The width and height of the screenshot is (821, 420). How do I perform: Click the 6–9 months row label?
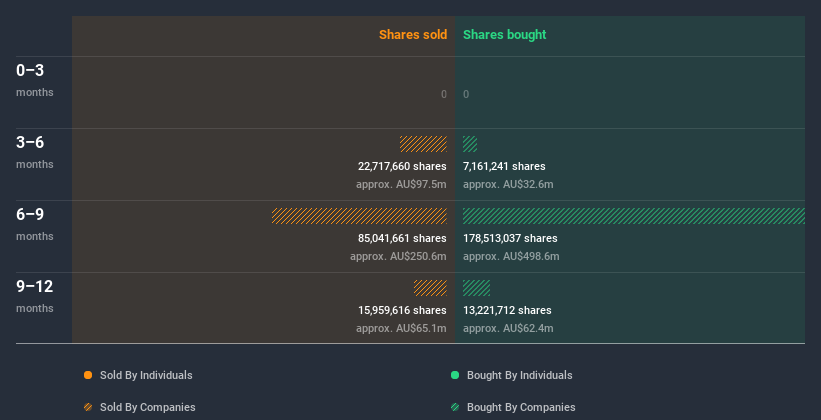coord(35,224)
